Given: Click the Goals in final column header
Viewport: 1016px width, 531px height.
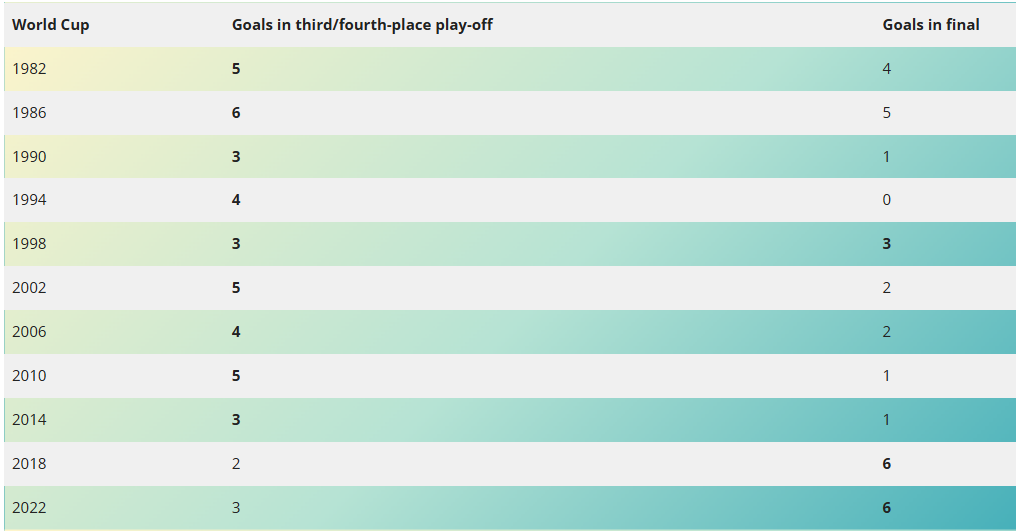Looking at the screenshot, I should coord(931,25).
